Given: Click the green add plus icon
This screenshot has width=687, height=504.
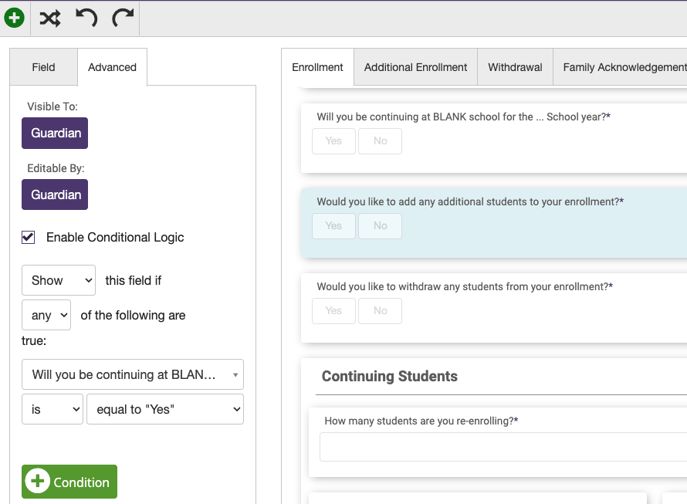Looking at the screenshot, I should click(x=14, y=18).
